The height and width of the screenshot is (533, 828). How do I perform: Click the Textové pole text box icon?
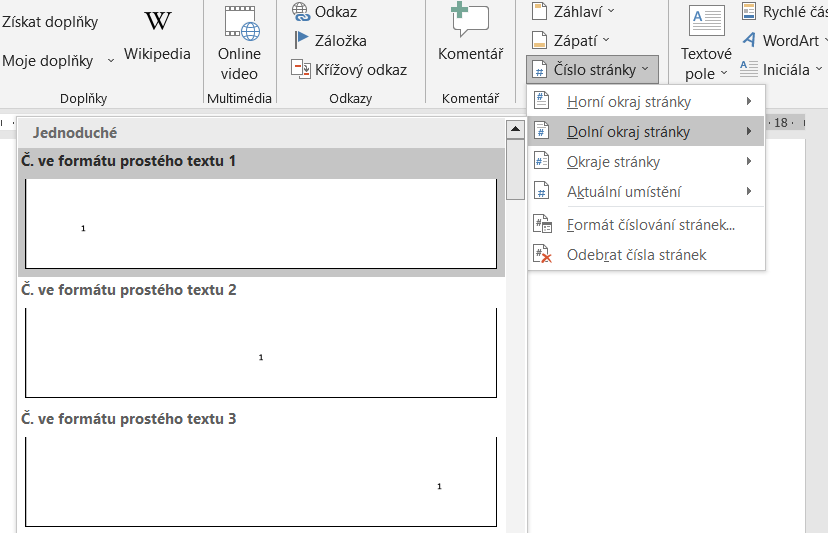coord(707,21)
